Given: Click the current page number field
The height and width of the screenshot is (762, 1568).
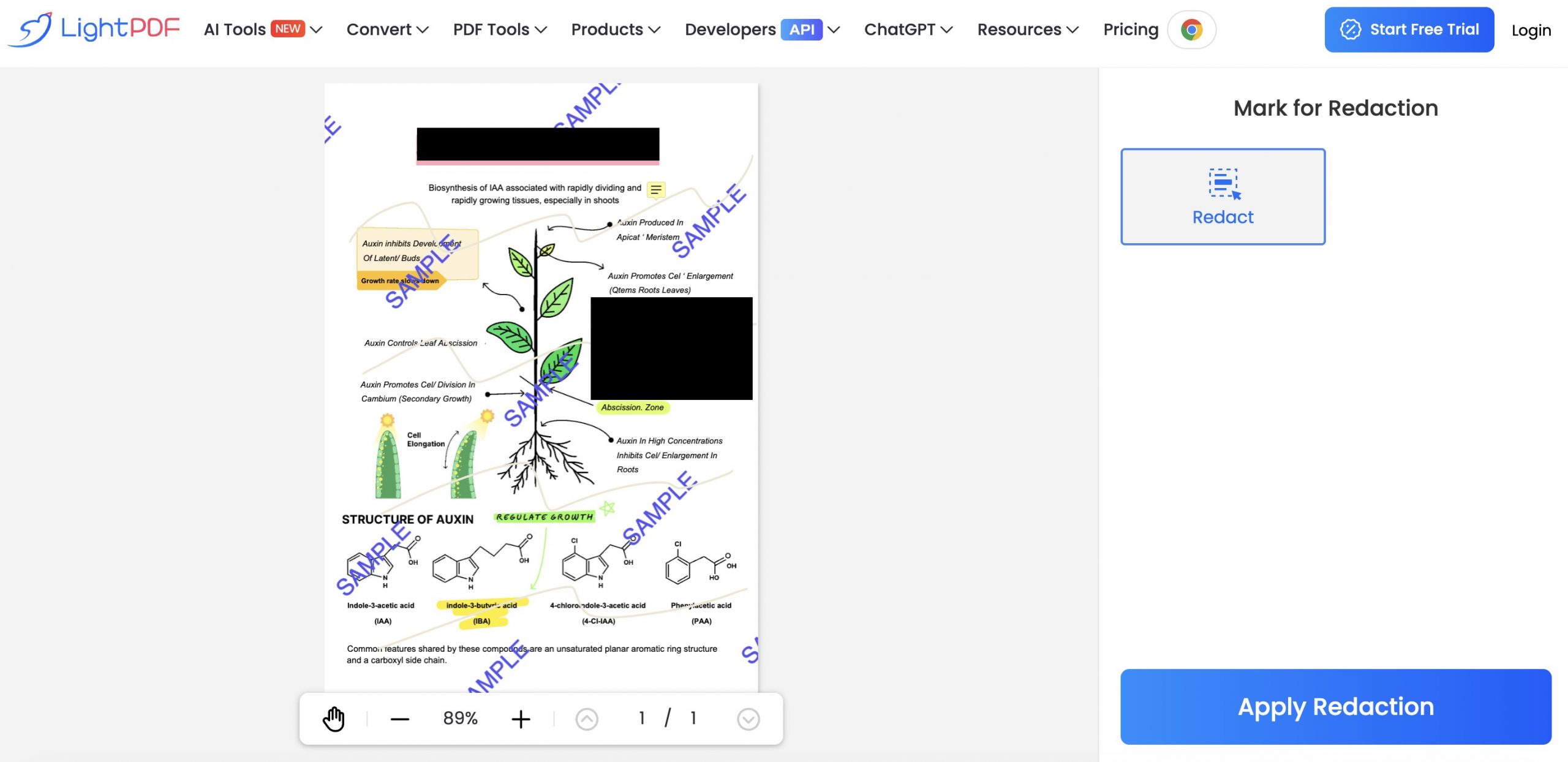Looking at the screenshot, I should [x=641, y=718].
